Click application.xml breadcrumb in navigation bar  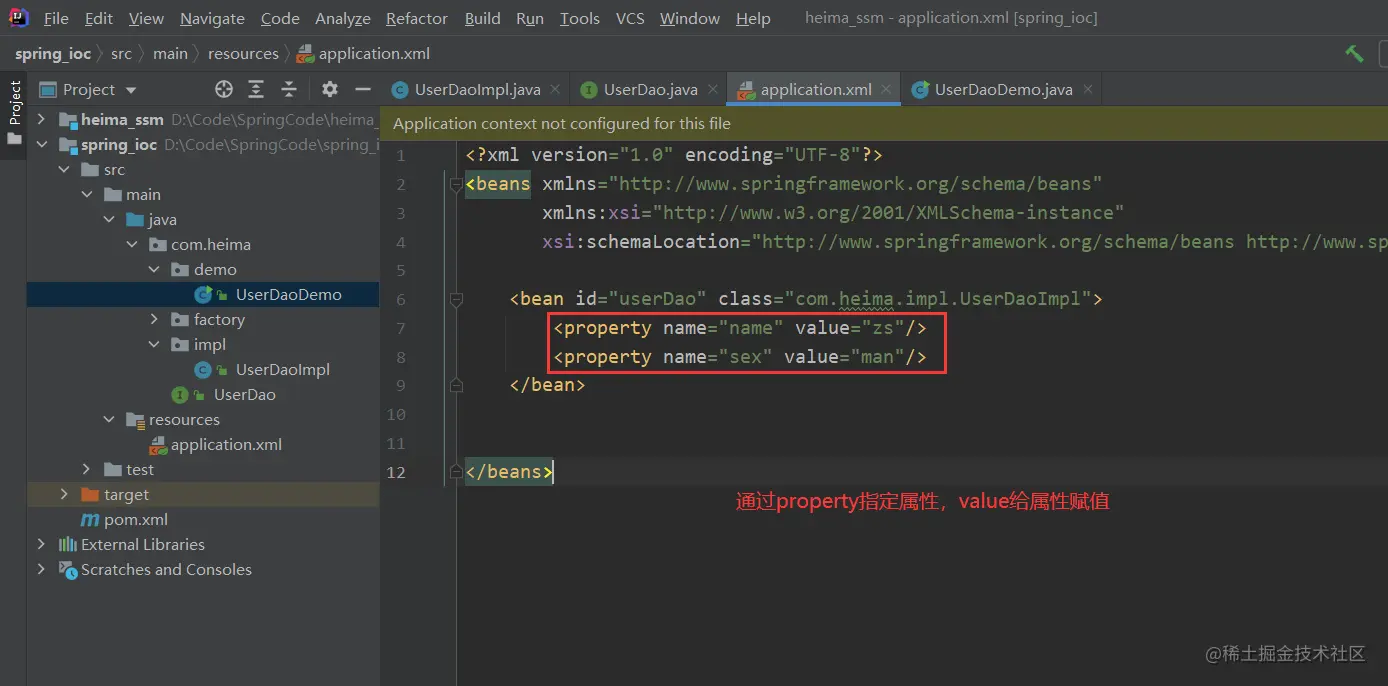(x=364, y=54)
